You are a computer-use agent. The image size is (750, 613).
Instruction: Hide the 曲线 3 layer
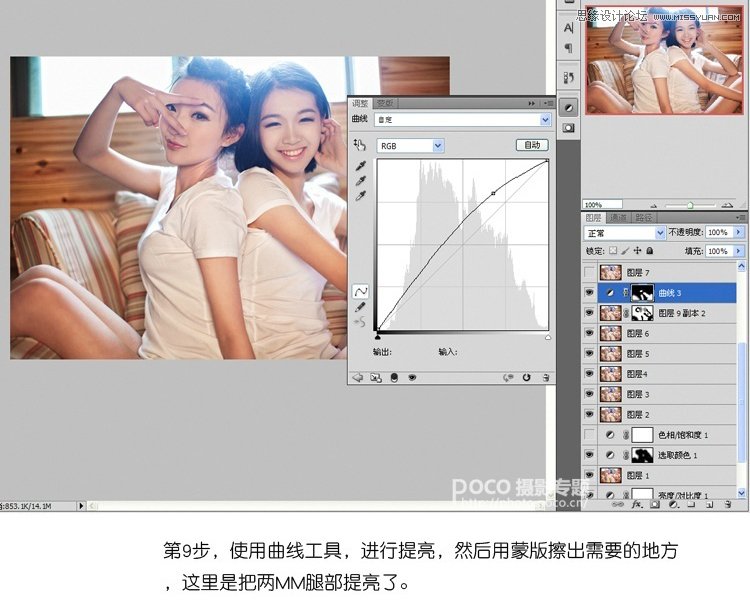point(590,293)
